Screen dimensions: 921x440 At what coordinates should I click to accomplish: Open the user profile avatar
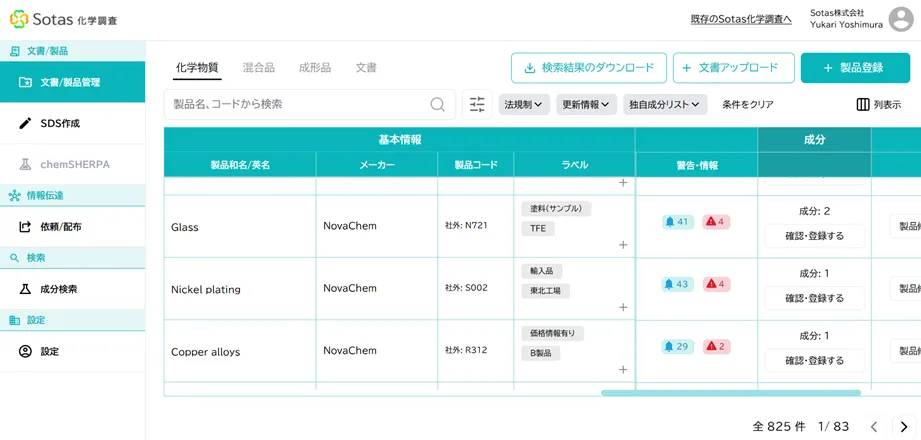click(900, 19)
